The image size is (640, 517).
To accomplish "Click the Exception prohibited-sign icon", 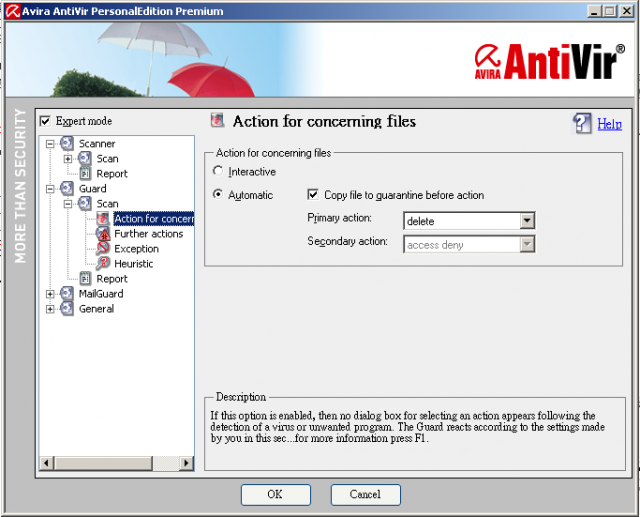I will [103, 249].
